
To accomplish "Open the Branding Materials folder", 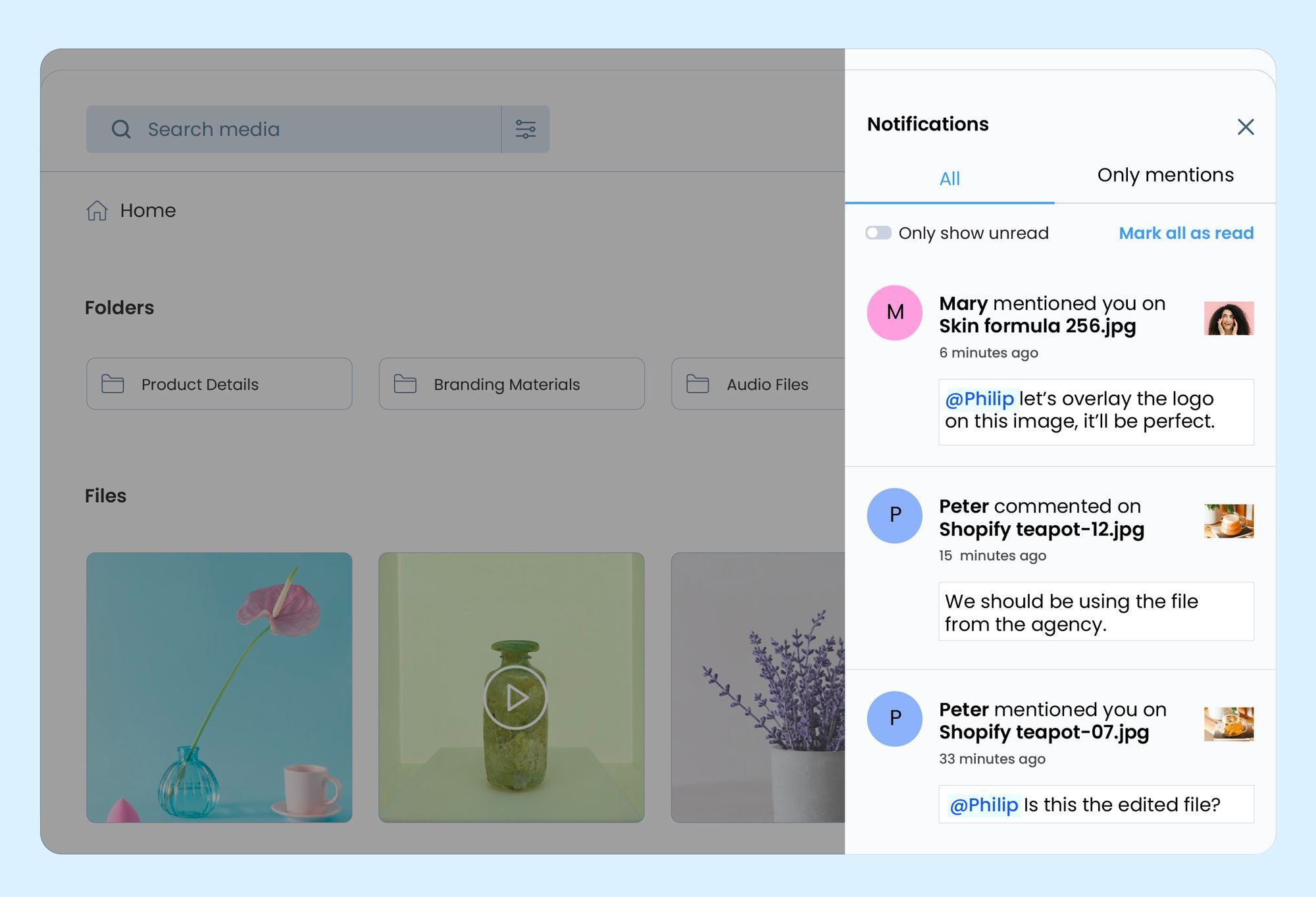I will point(511,384).
